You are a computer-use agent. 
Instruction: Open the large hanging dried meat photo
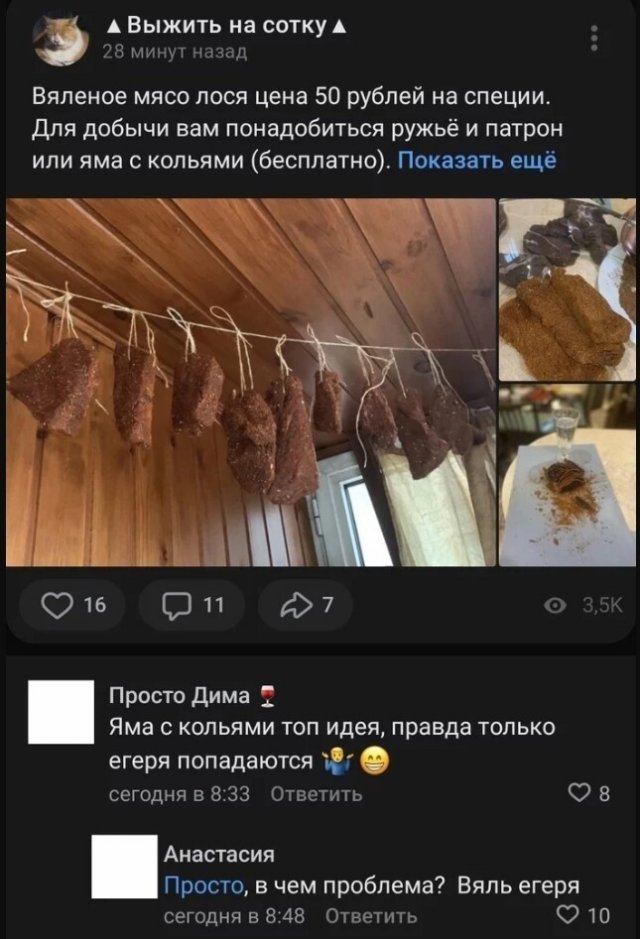click(251, 382)
